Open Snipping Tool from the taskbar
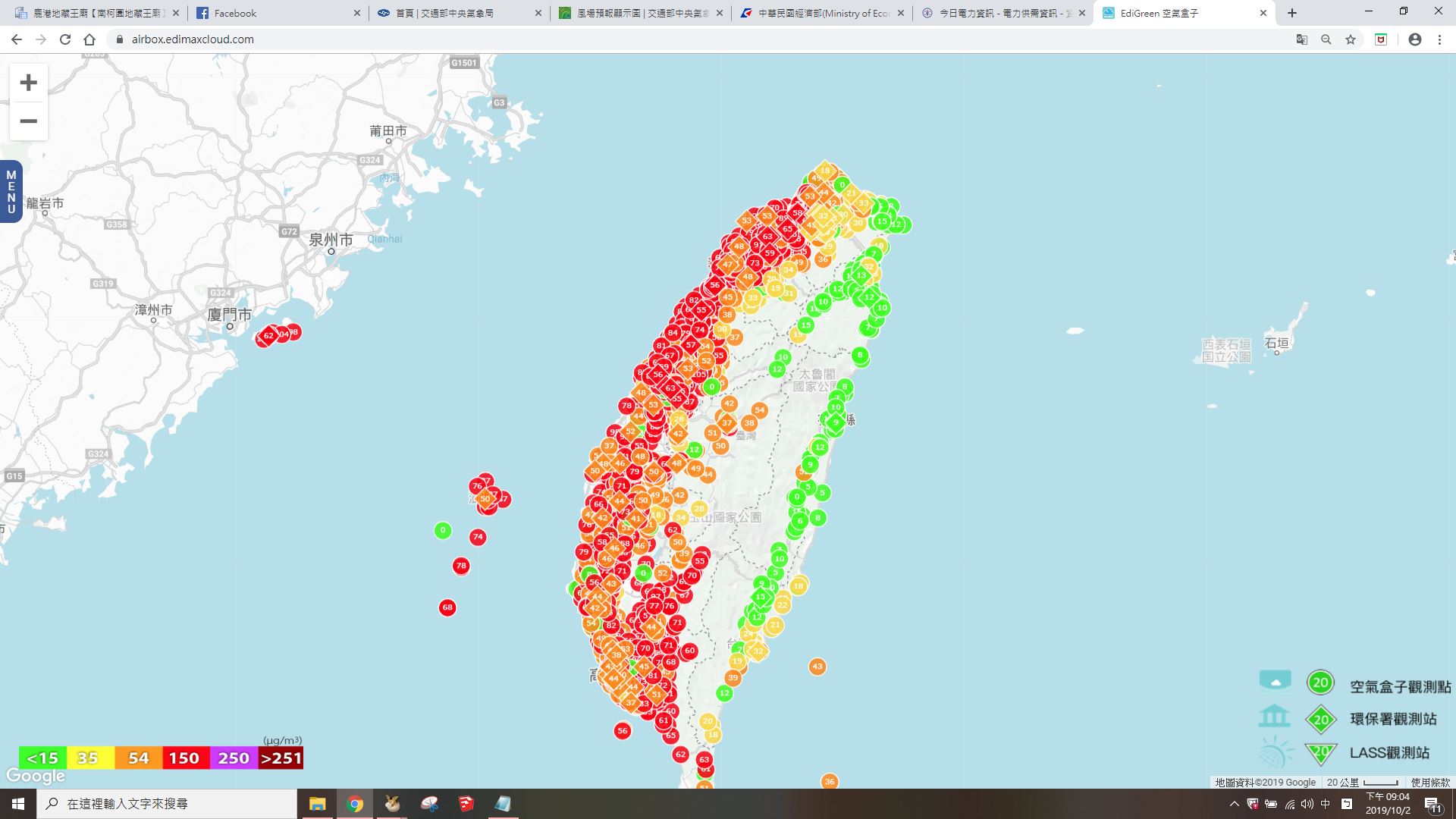 pos(429,804)
